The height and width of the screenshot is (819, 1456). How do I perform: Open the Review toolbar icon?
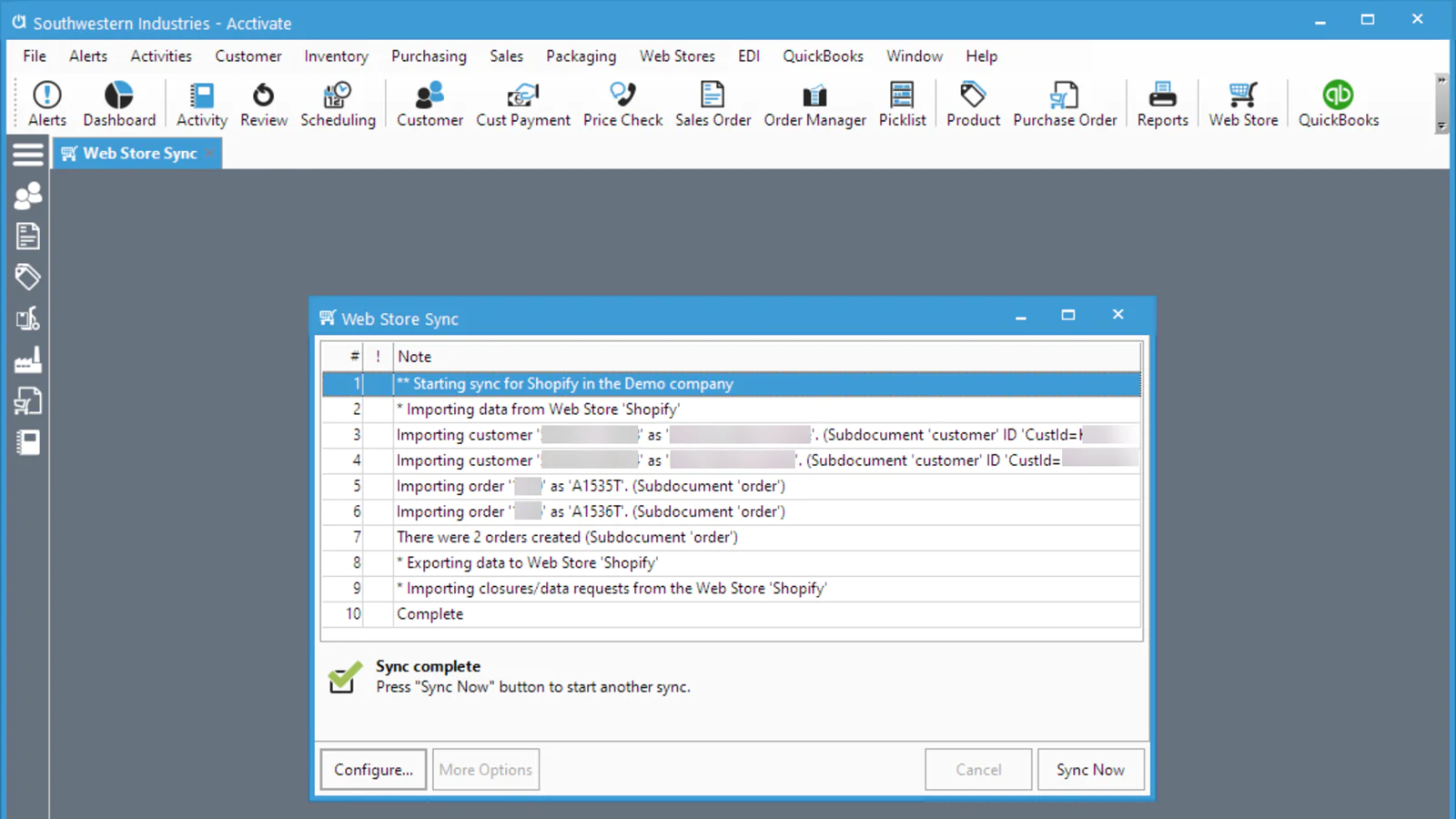264,104
